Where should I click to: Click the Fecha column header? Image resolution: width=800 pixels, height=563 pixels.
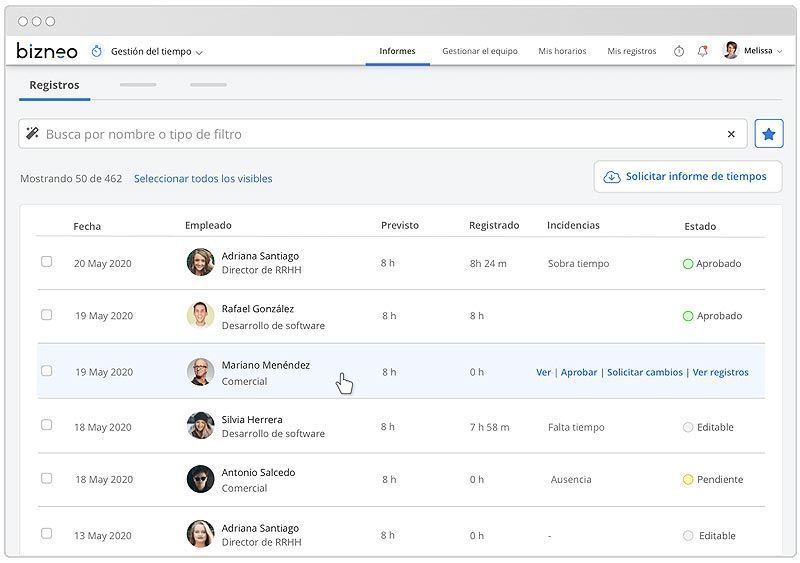pyautogui.click(x=87, y=226)
